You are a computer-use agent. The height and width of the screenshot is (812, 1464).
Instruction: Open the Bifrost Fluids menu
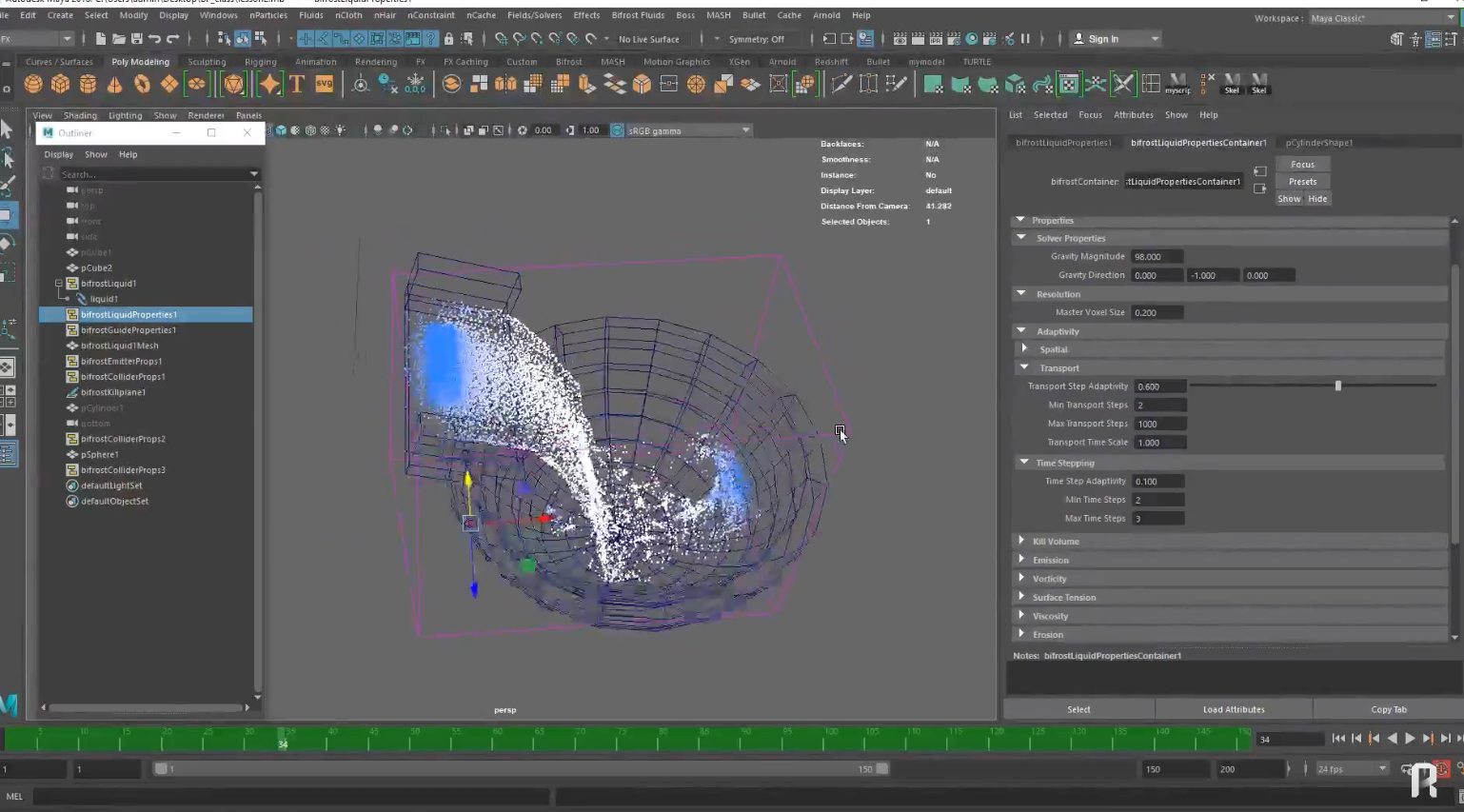click(x=638, y=15)
